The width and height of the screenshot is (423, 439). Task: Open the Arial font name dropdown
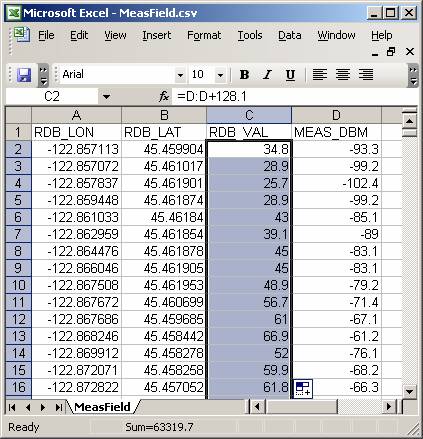coord(180,75)
